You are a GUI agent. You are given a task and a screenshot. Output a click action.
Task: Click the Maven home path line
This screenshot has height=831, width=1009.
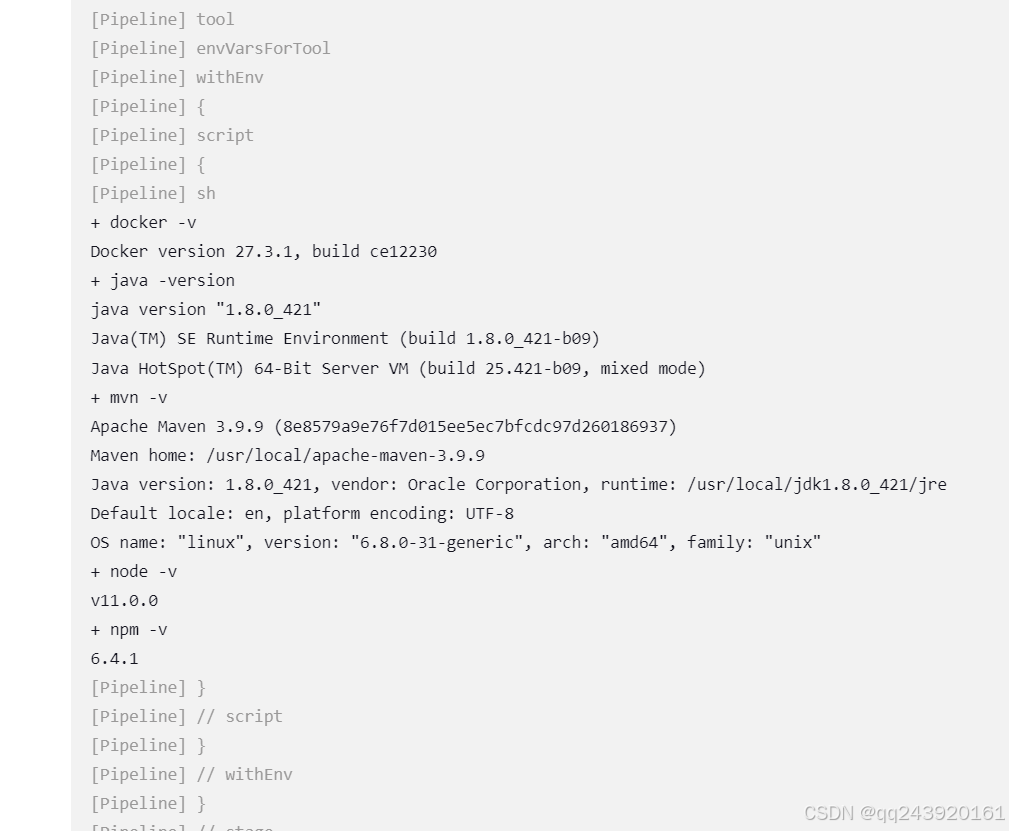(287, 456)
